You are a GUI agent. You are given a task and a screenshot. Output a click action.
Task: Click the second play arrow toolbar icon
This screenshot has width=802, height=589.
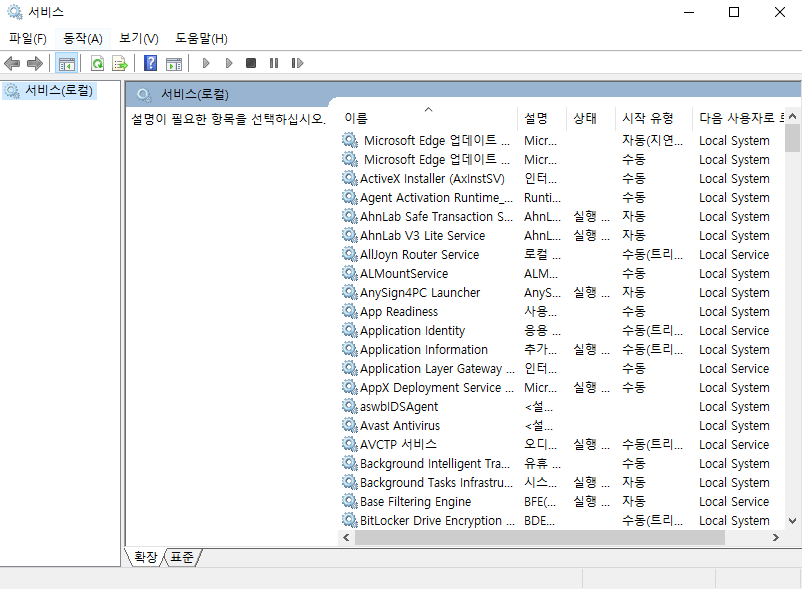[229, 63]
